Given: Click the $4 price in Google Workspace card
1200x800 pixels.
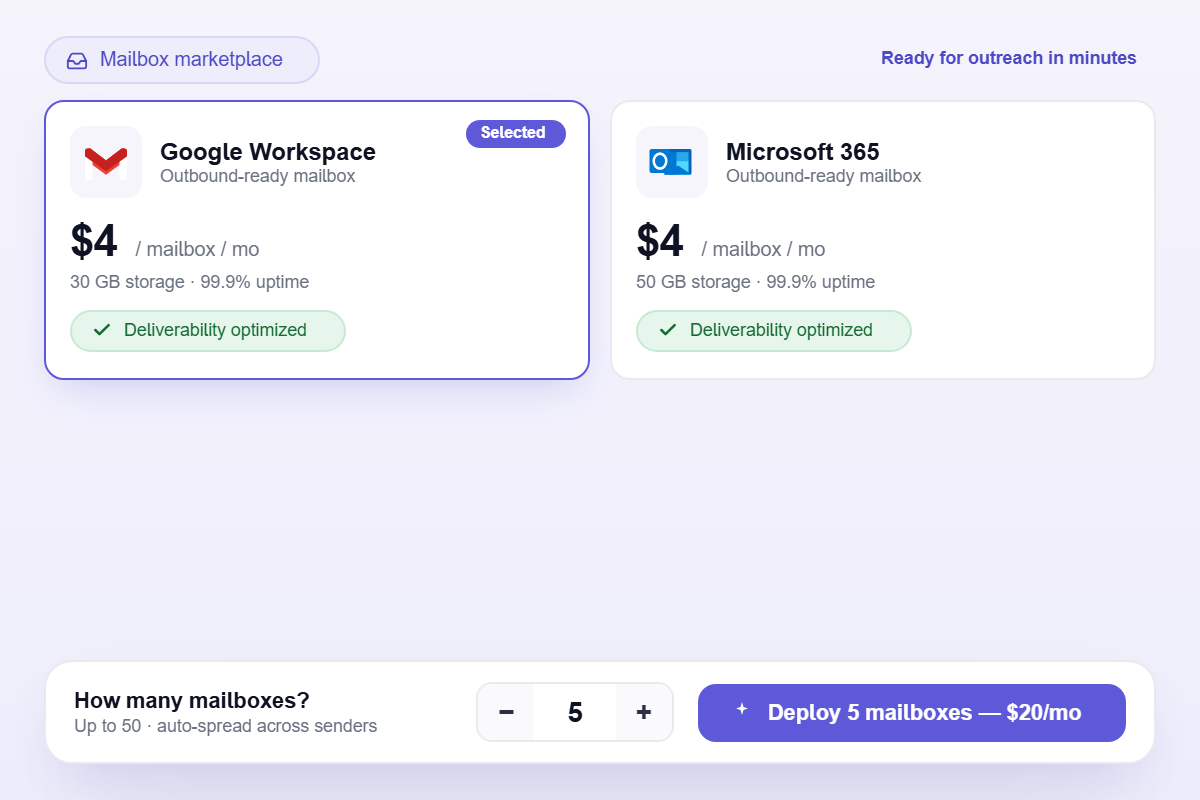Looking at the screenshot, I should click(x=94, y=242).
